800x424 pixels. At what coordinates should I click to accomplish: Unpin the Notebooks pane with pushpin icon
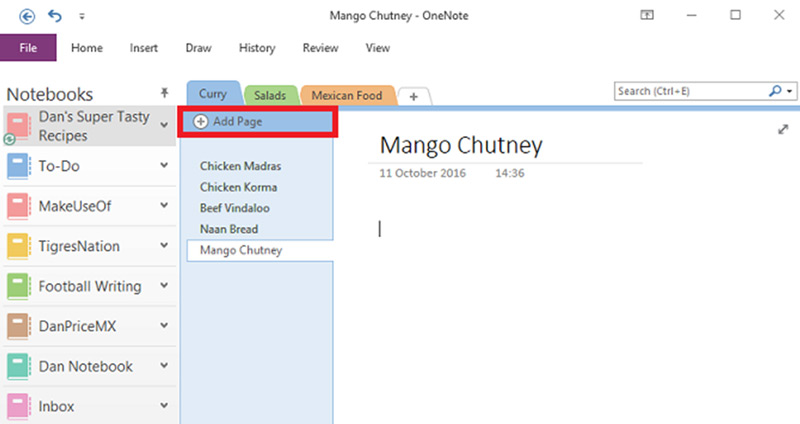point(164,92)
